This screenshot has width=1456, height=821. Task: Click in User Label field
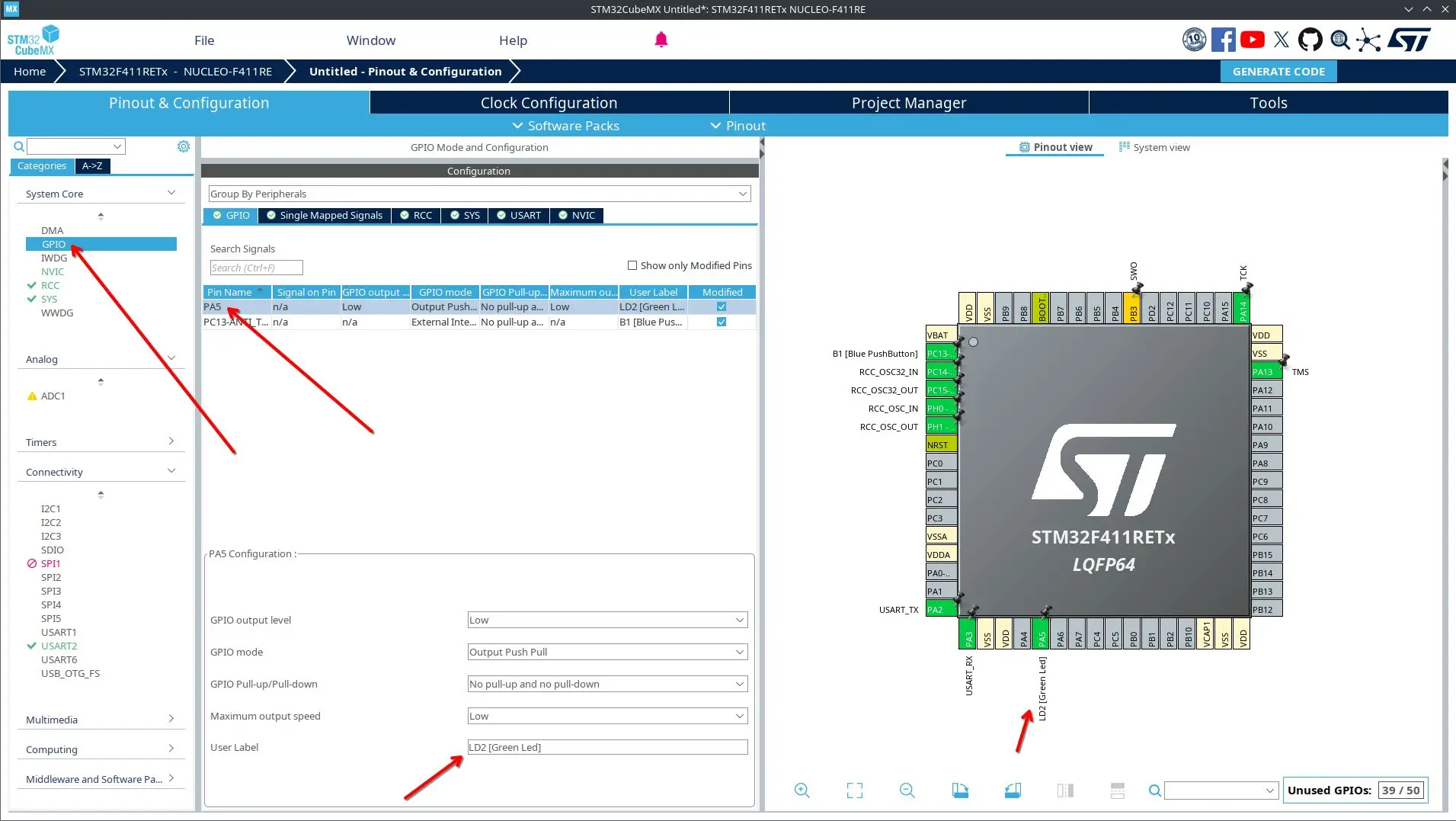tap(607, 747)
